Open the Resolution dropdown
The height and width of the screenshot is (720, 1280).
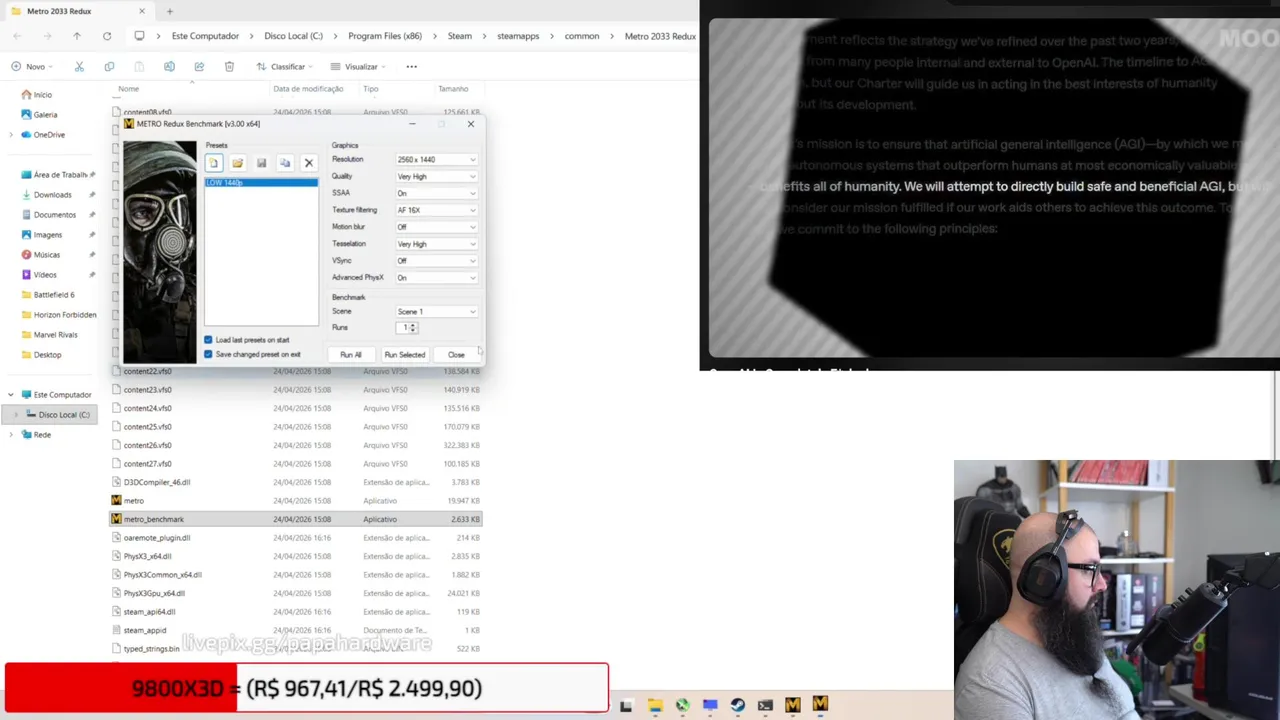436,159
